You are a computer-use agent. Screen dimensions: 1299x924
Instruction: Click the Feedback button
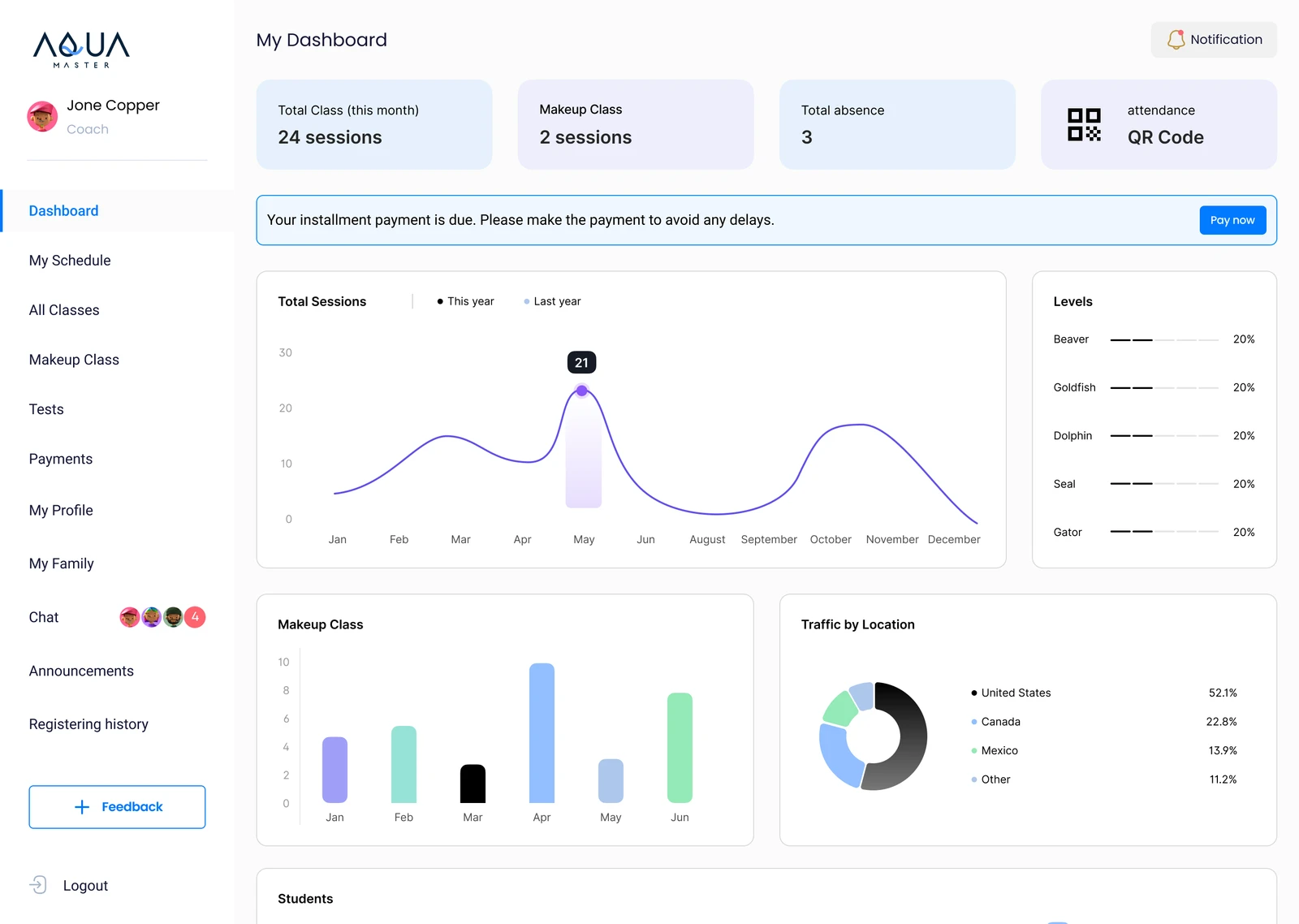click(117, 807)
